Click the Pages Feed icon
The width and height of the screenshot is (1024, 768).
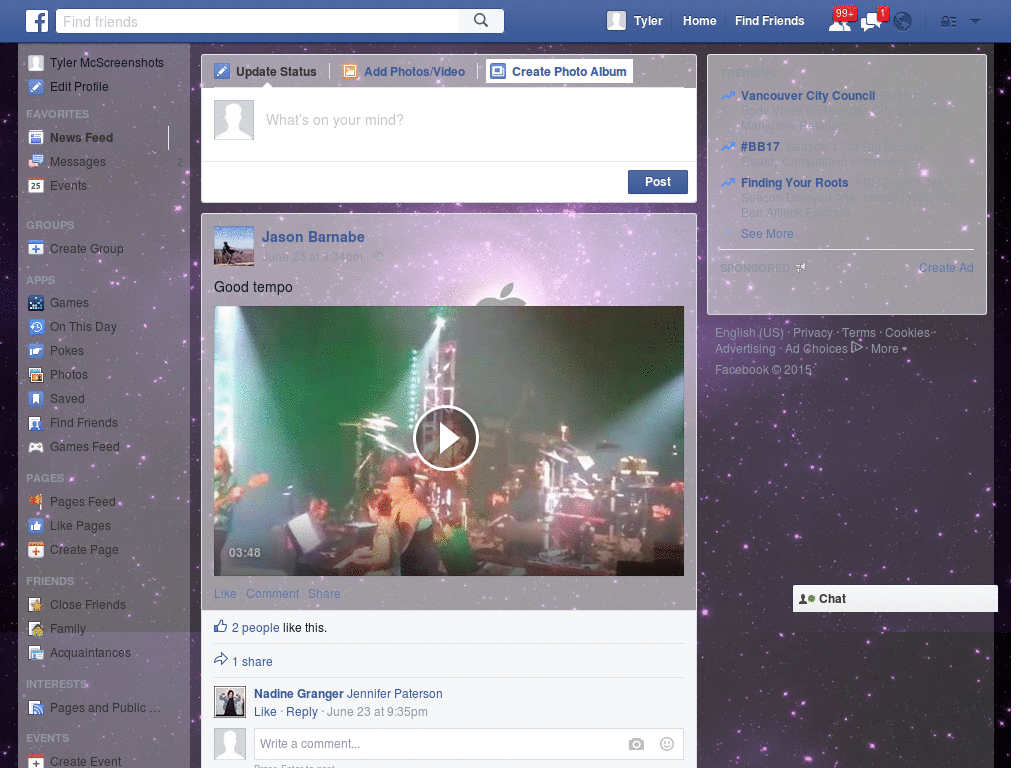coord(36,502)
